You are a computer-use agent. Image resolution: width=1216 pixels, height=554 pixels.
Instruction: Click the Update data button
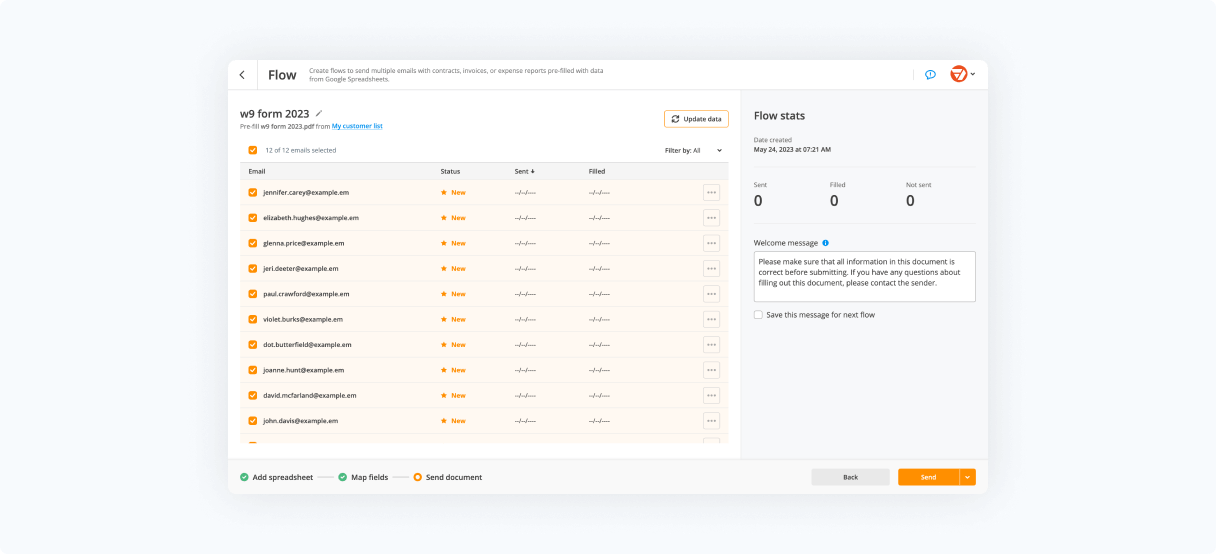(x=696, y=119)
